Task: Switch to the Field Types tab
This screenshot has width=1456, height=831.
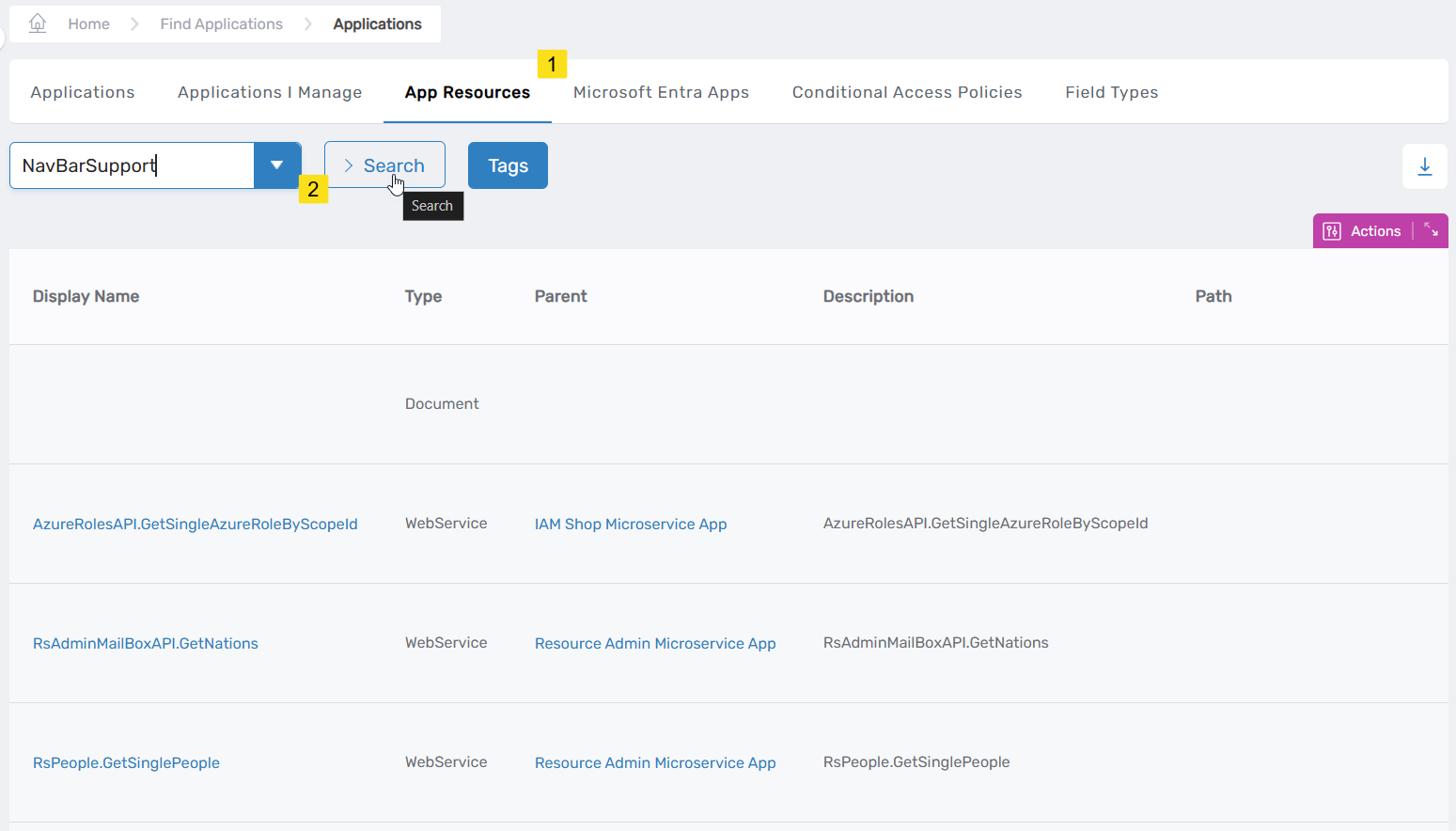Action: [1111, 91]
